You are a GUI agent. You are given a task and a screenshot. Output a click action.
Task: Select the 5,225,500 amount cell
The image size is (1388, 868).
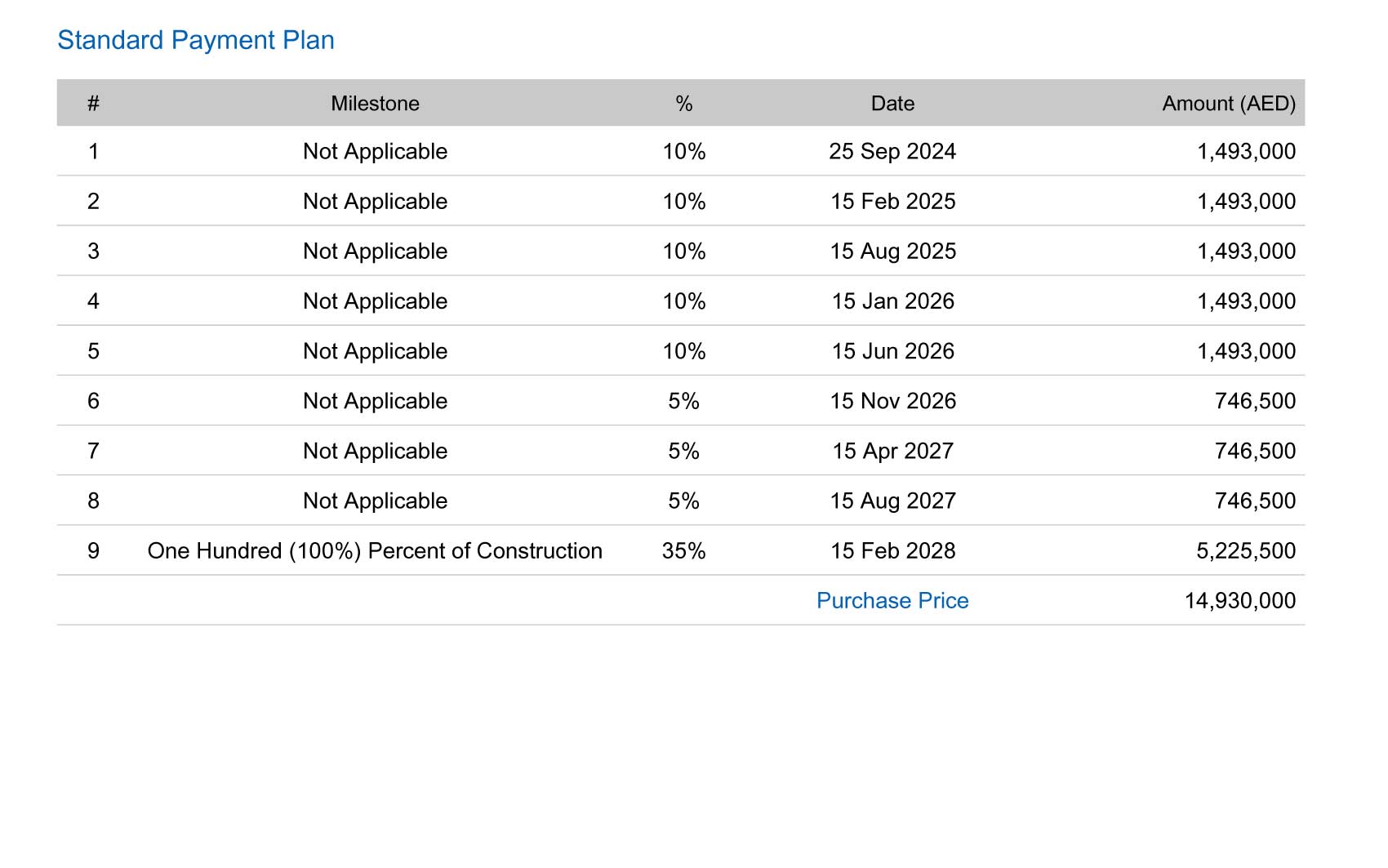(1245, 550)
